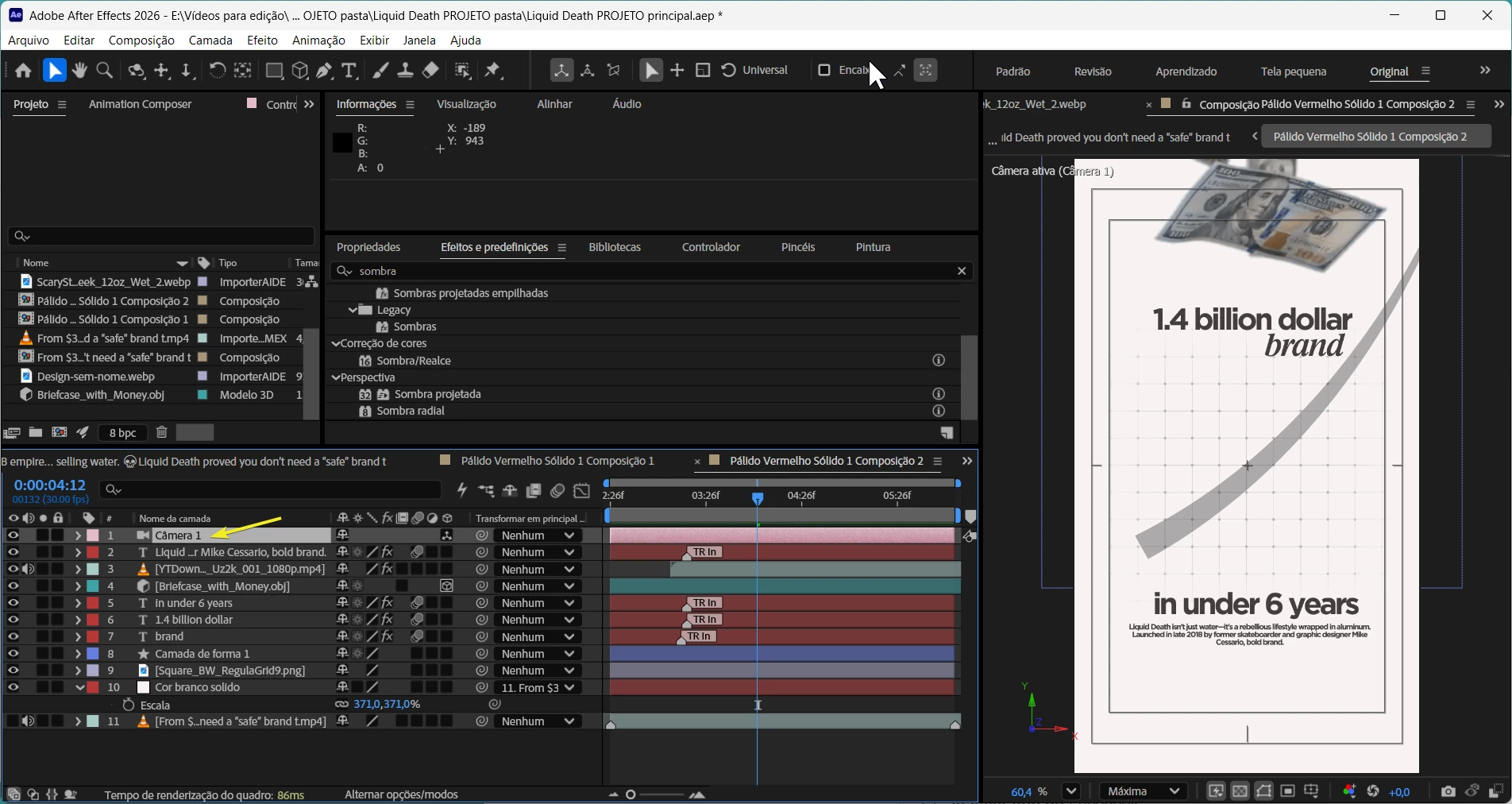Open parent dropdown for Câmera 1 layer
1512x804 pixels.
pyautogui.click(x=536, y=535)
